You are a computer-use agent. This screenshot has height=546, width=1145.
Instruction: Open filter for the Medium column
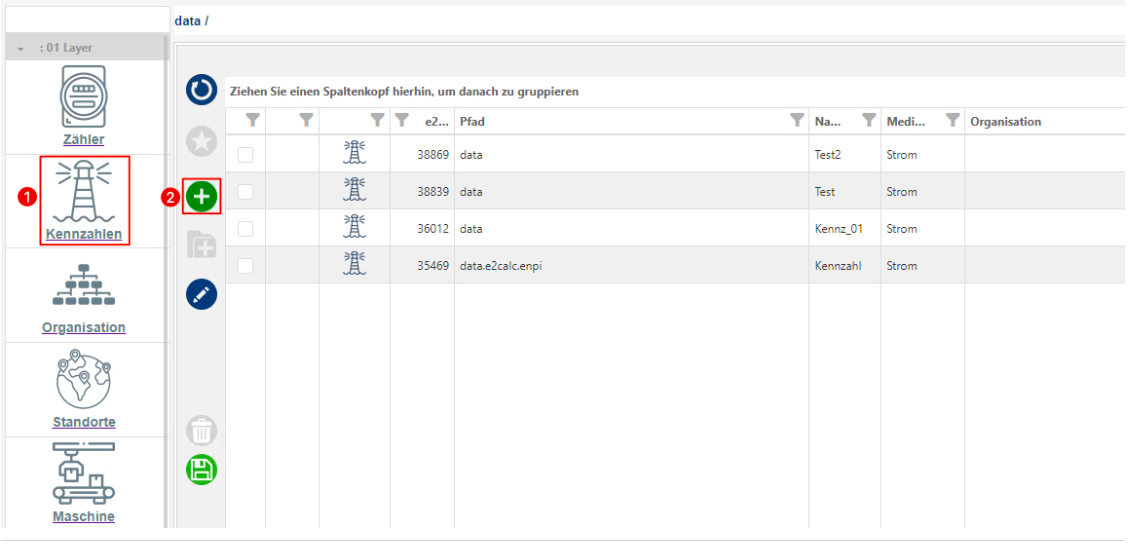(x=952, y=121)
